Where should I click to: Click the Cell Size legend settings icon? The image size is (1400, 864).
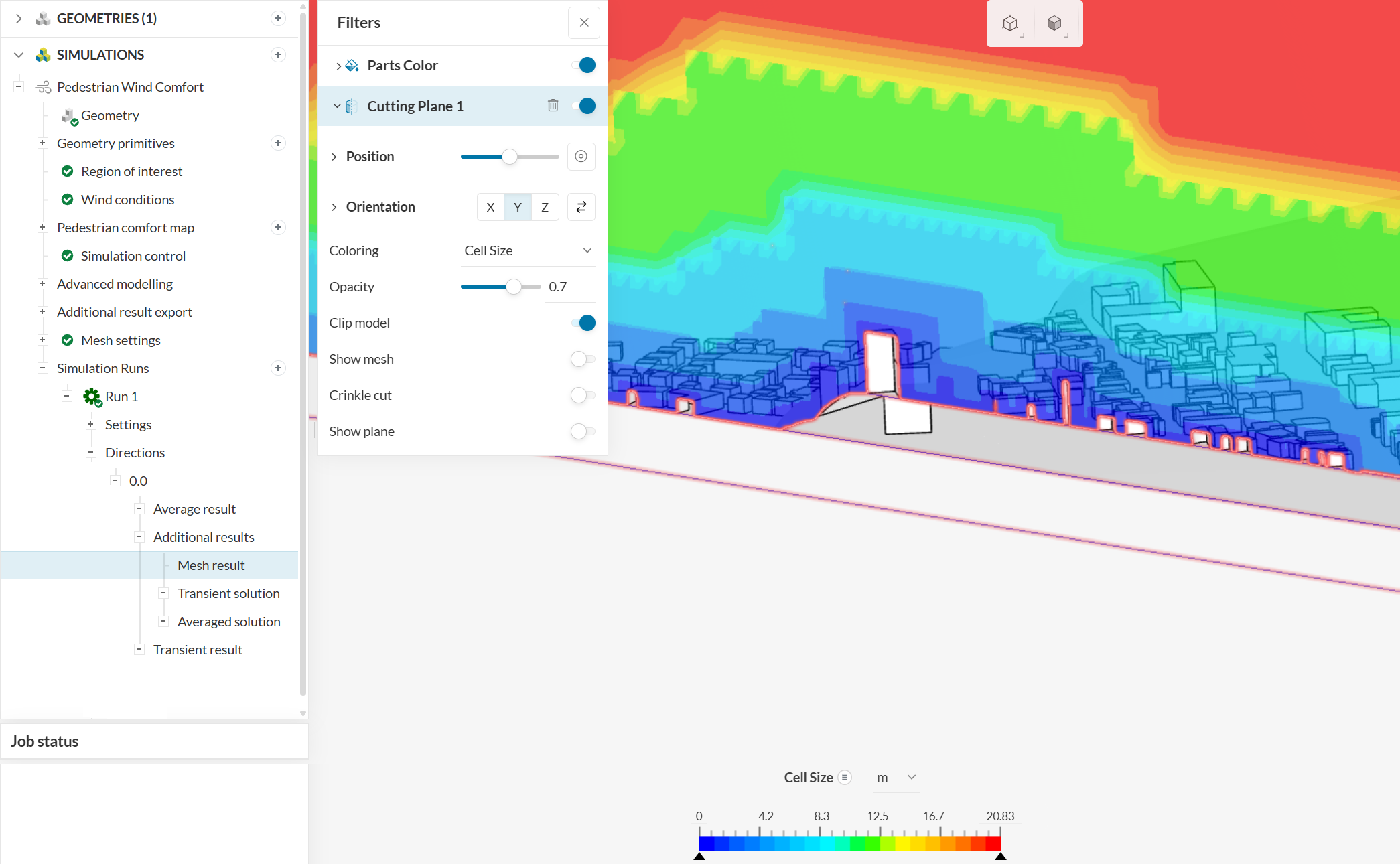(x=845, y=778)
